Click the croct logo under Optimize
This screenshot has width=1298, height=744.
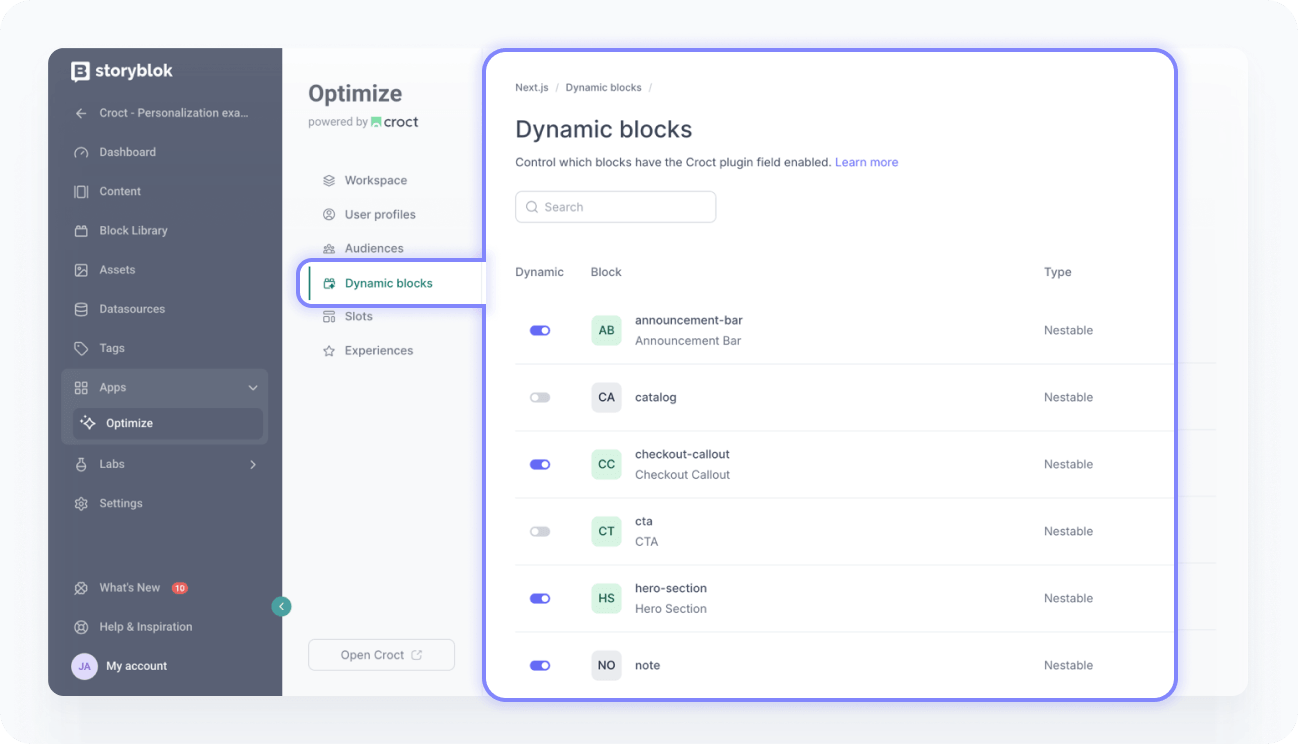(395, 122)
